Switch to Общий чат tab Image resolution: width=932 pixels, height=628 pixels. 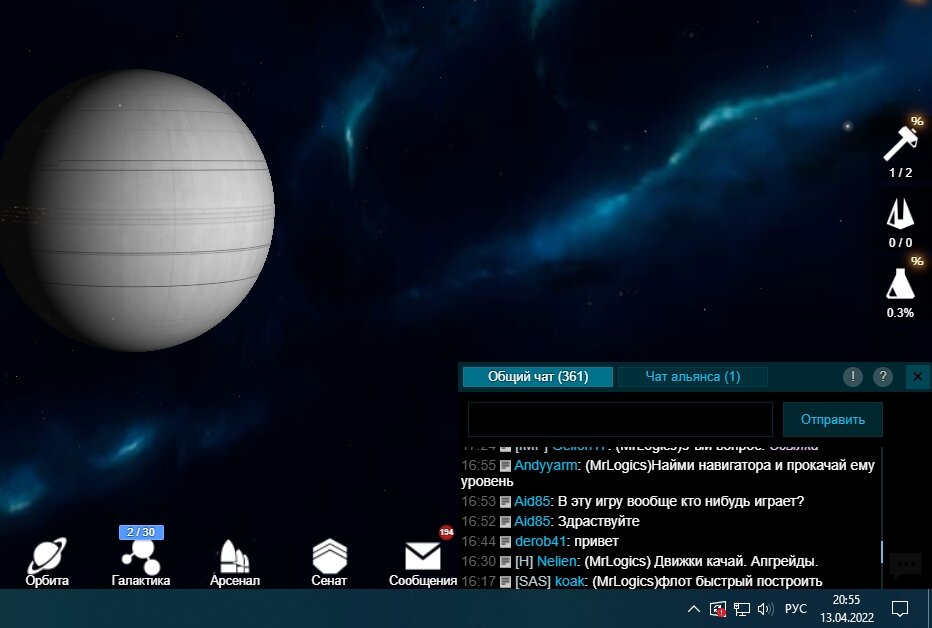point(538,377)
